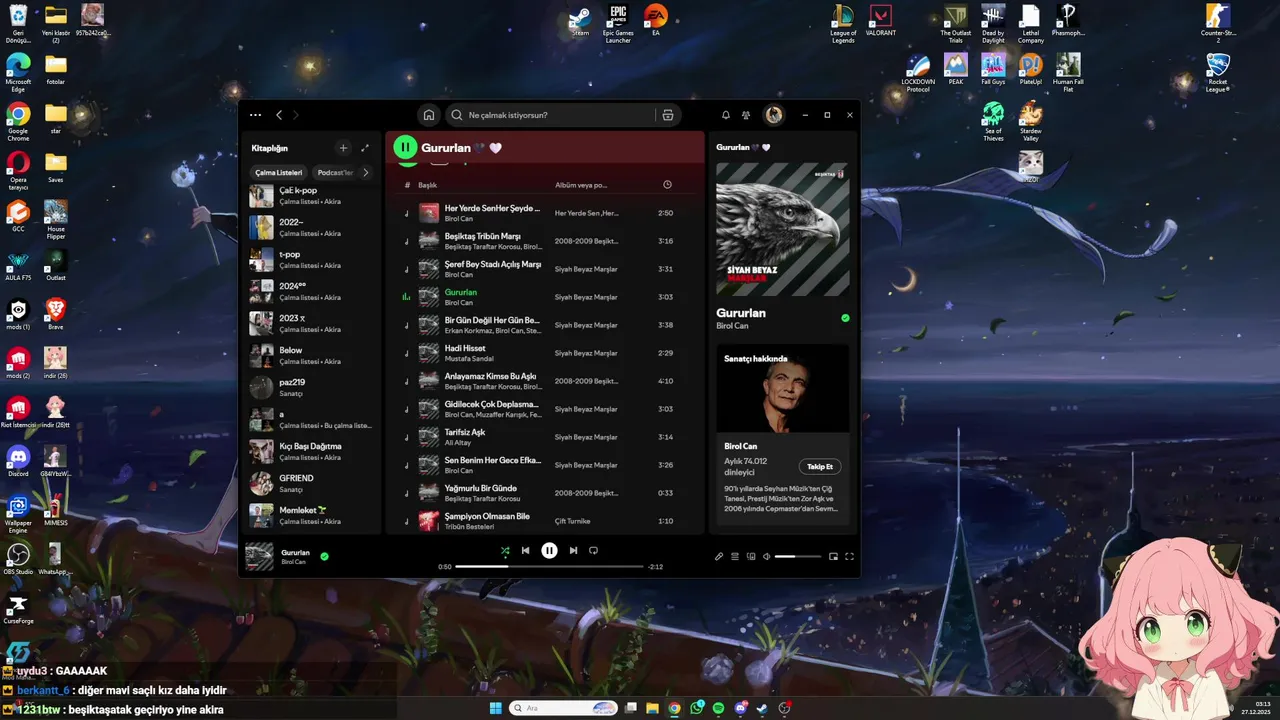Open Spotify notifications bell
The height and width of the screenshot is (720, 1280).
pyautogui.click(x=726, y=115)
